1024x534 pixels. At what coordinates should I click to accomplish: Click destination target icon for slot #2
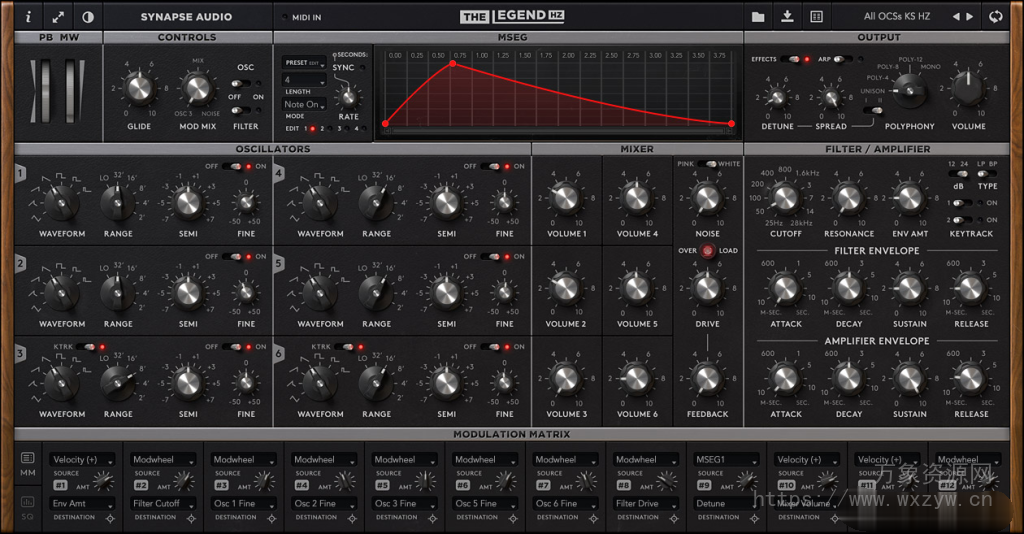pyautogui.click(x=191, y=519)
